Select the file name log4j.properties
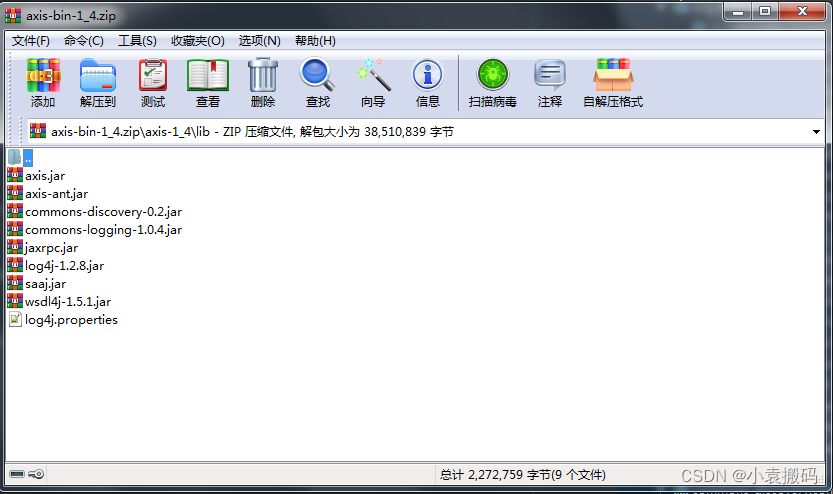The width and height of the screenshot is (833, 494). pyautogui.click(x=71, y=320)
